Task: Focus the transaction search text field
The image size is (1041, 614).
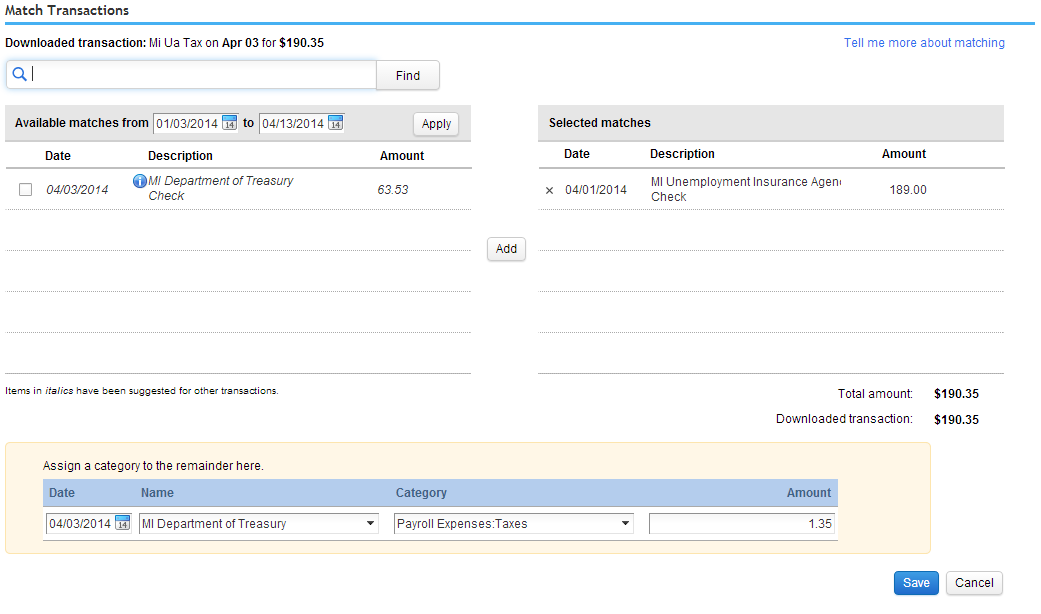Action: tap(200, 75)
